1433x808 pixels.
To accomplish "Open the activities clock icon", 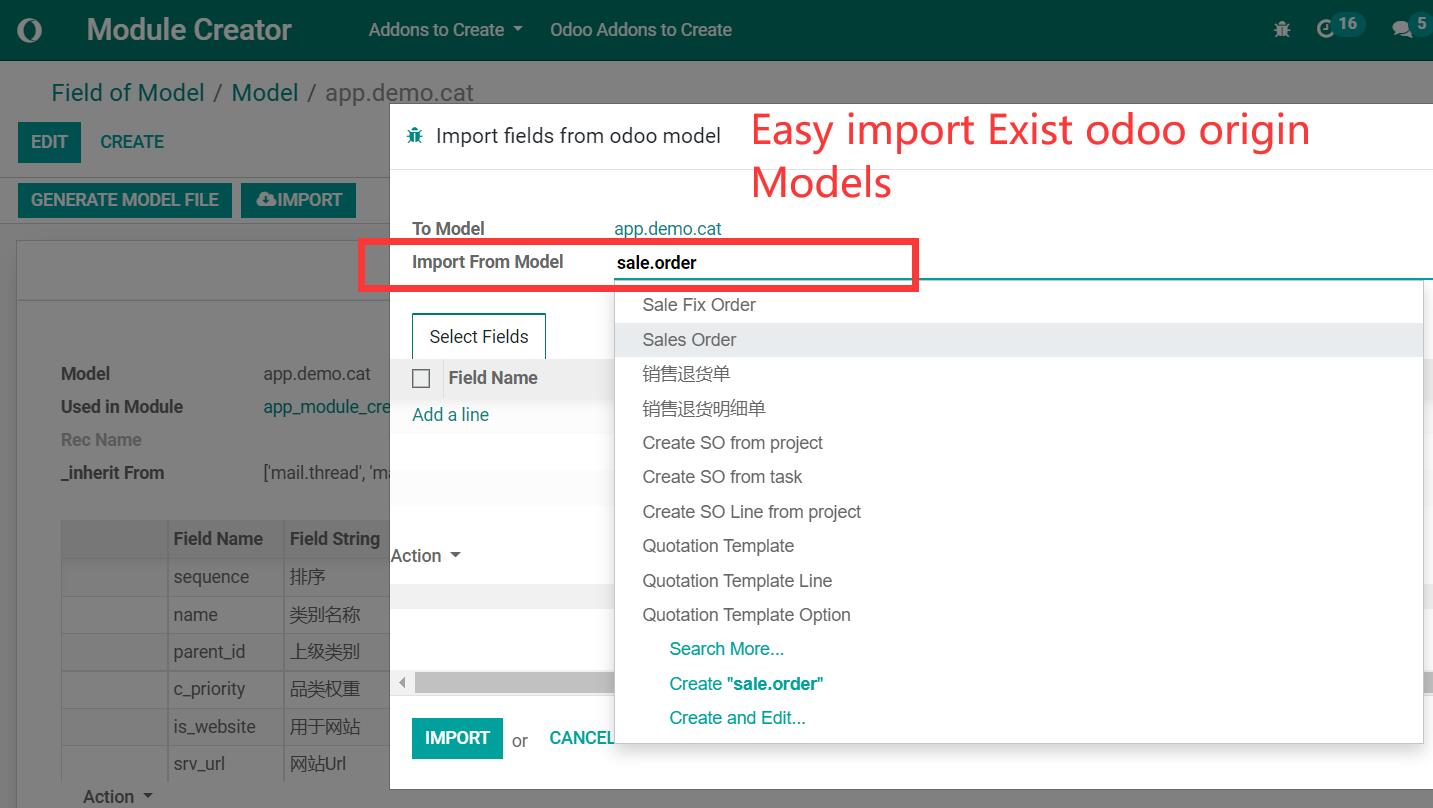I will tap(1326, 30).
